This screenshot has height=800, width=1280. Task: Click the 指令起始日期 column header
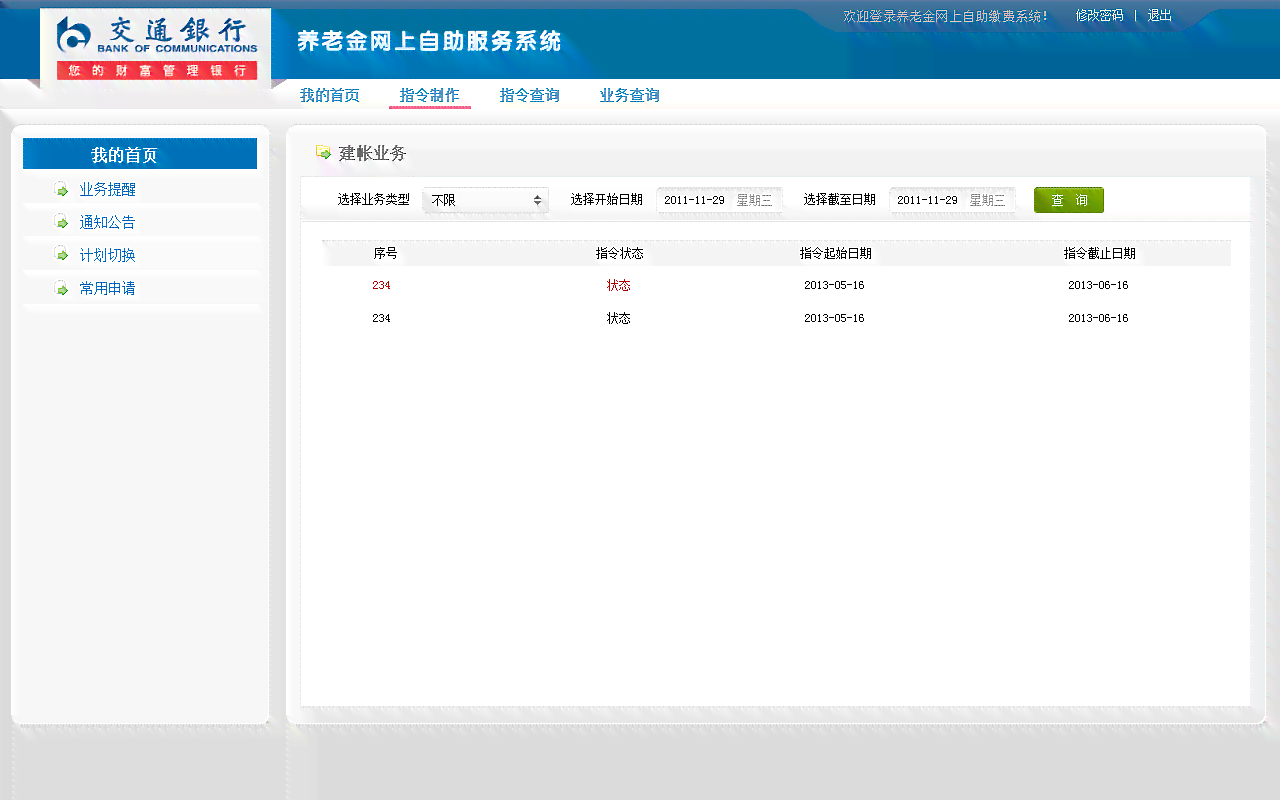tap(836, 254)
